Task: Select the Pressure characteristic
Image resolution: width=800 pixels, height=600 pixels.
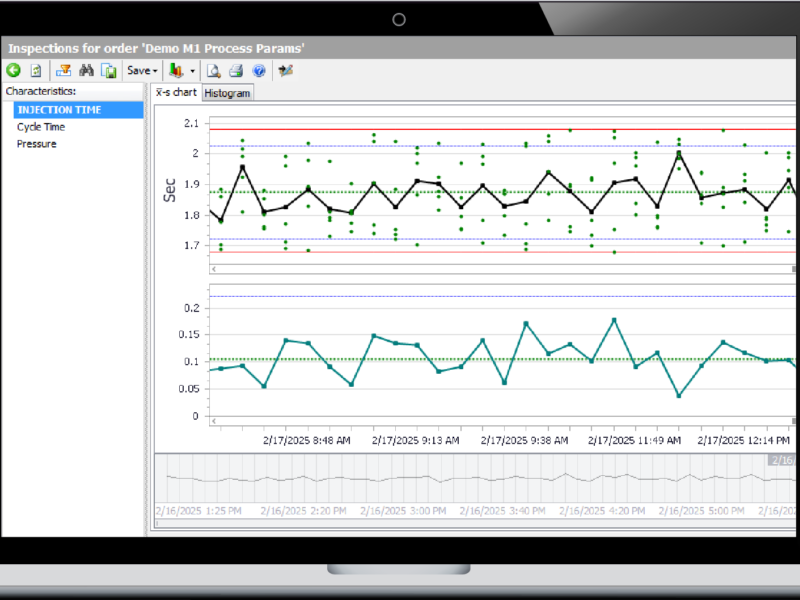Action: (36, 143)
